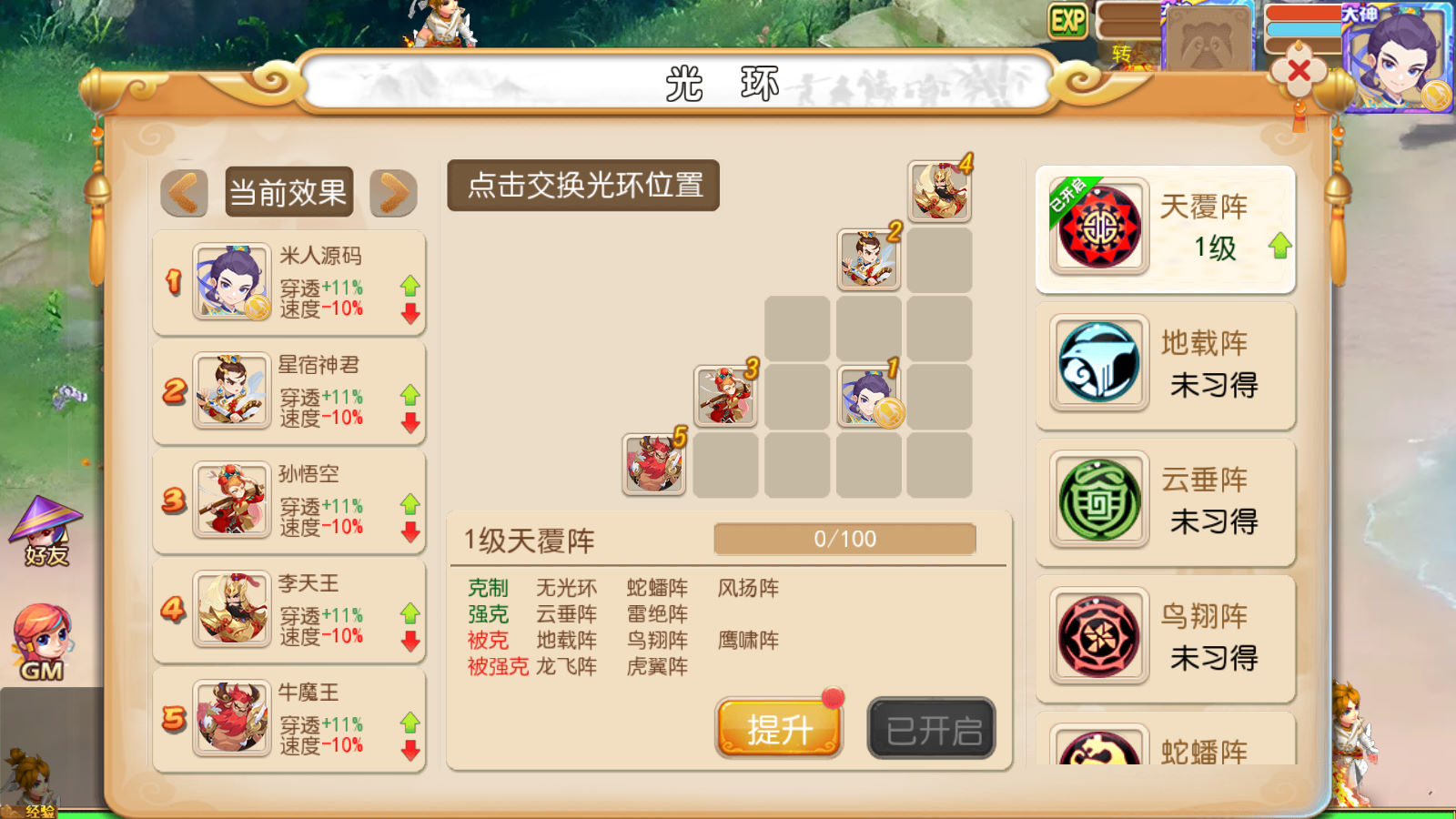Image resolution: width=1456 pixels, height=819 pixels.
Task: Select the 云垂阵 green formation icon
Action: click(1099, 499)
